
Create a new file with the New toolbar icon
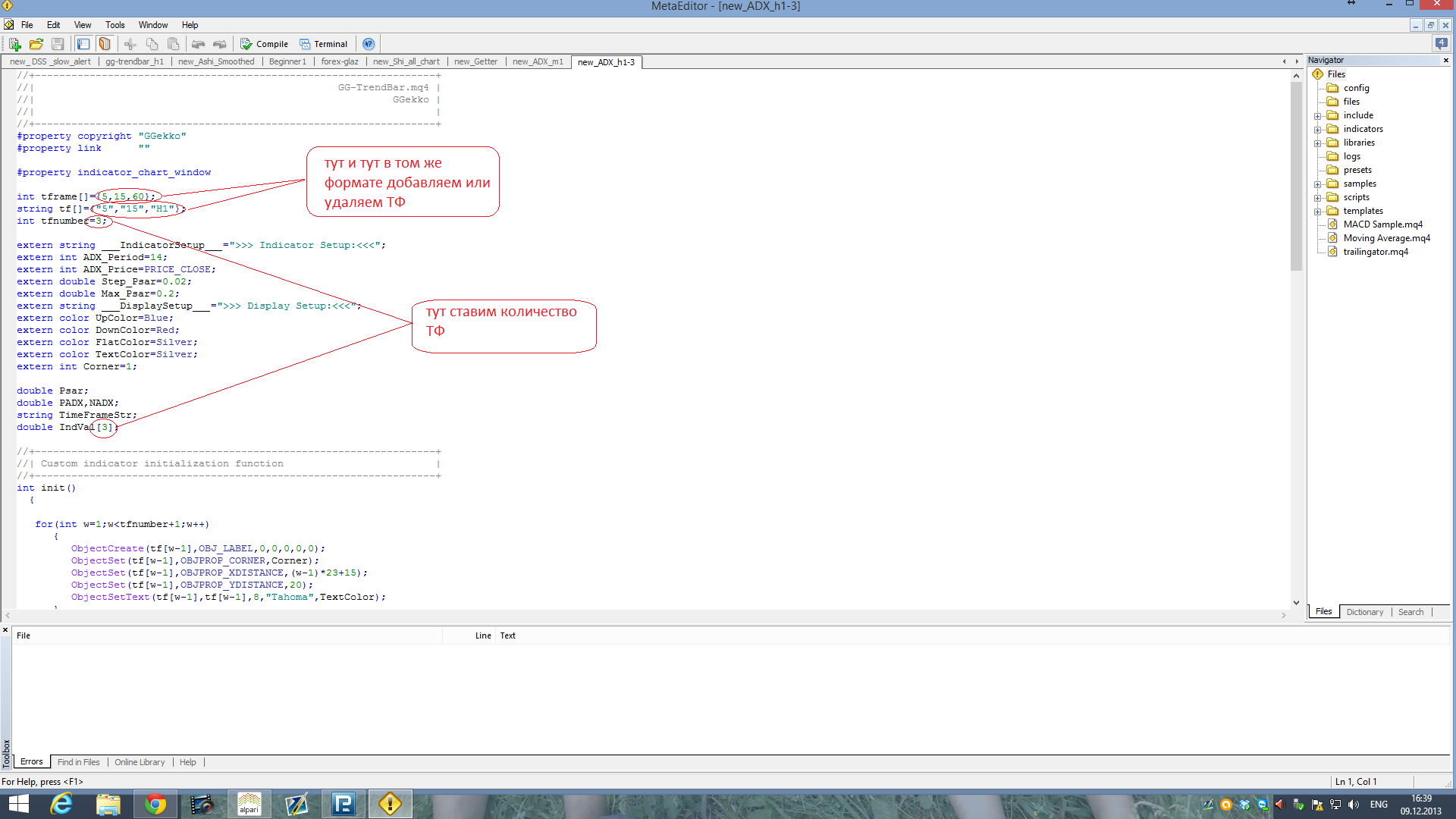point(14,44)
